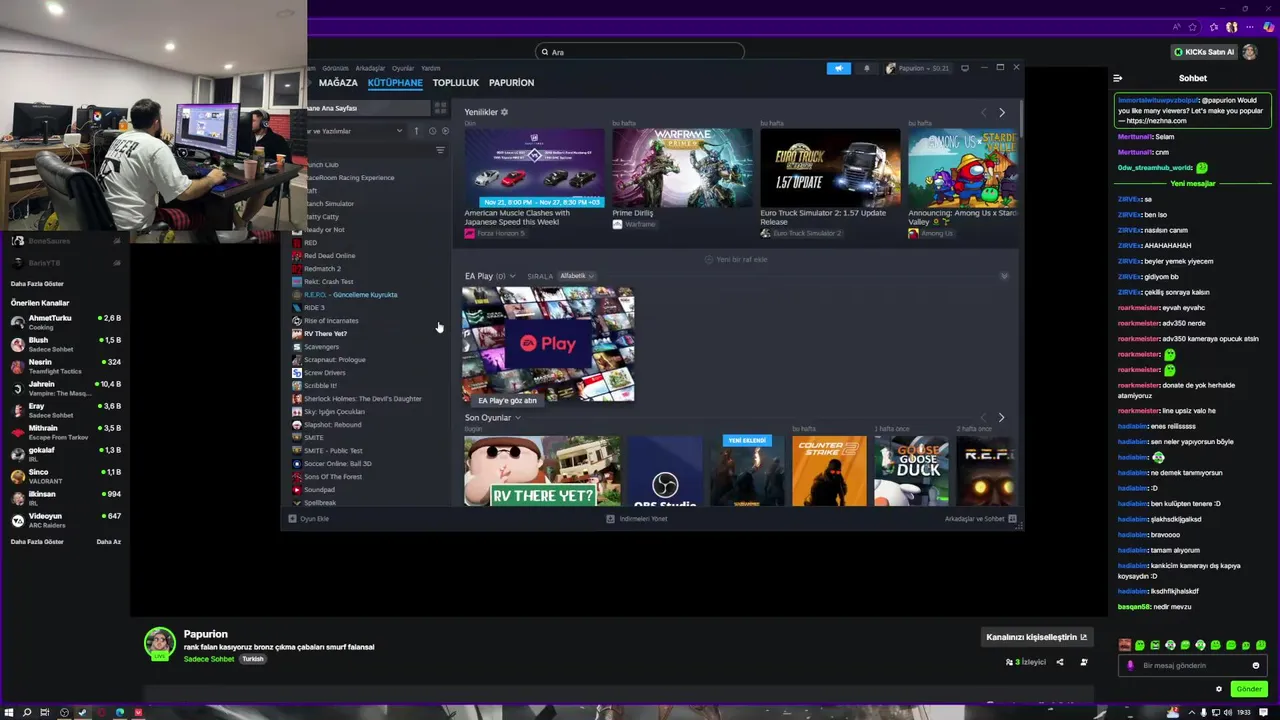Viewport: 1280px width, 720px height.
Task: Open emoji picker in chat message box
Action: [1256, 665]
